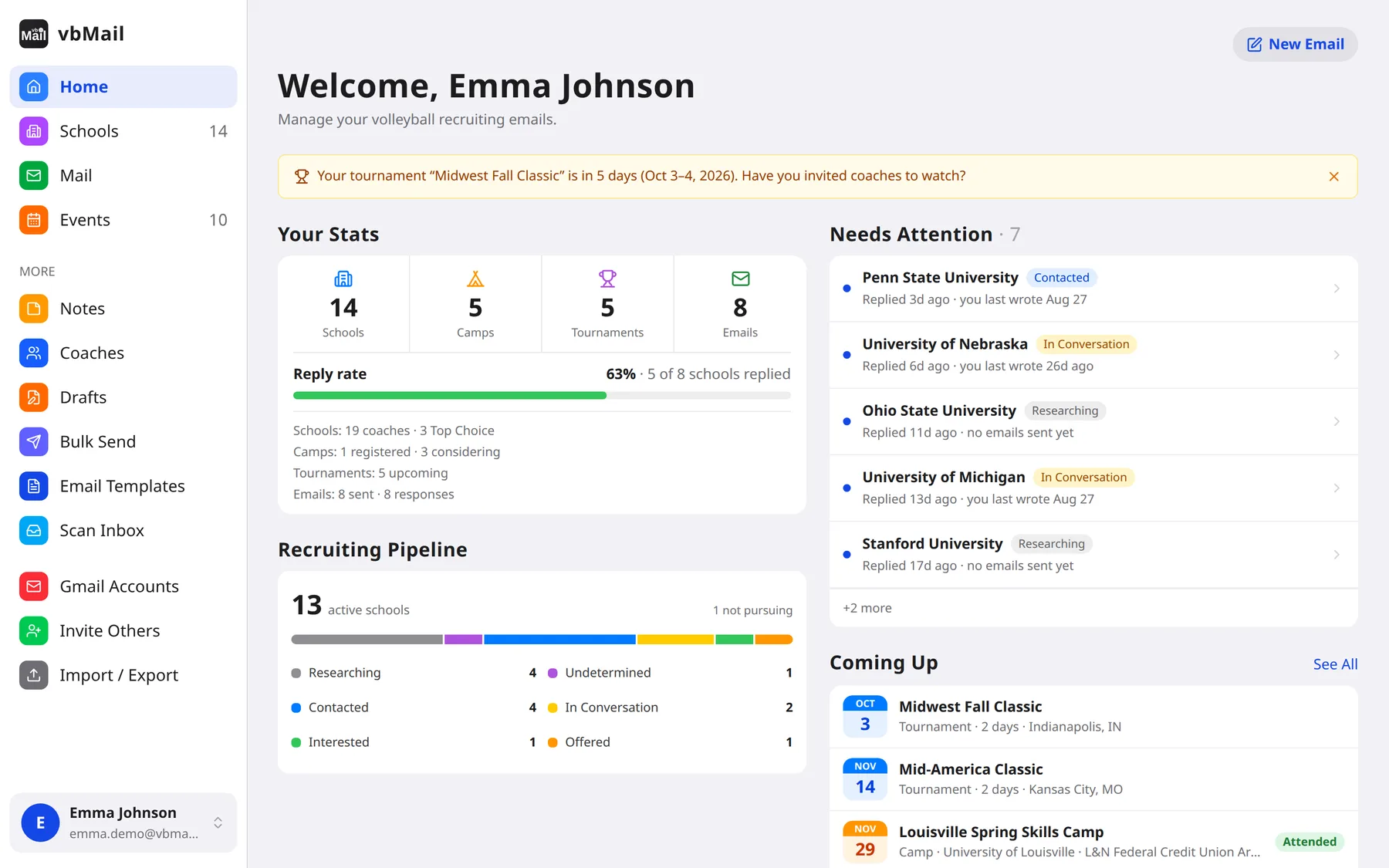Open the Home sidebar icon
The width and height of the screenshot is (1389, 868).
coord(34,86)
